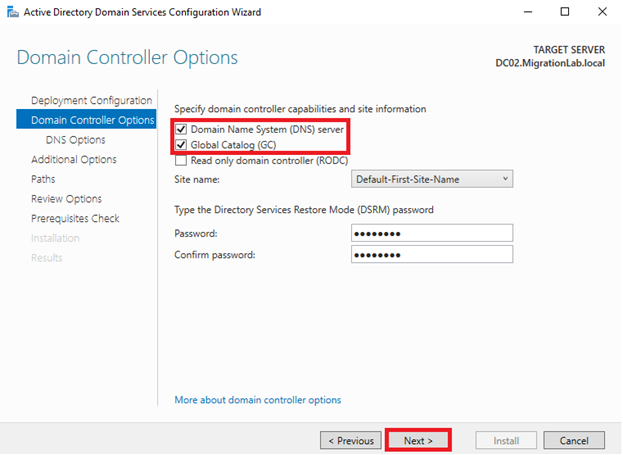Go to Review Options step
Viewport: 623px width, 455px height.
coord(66,199)
